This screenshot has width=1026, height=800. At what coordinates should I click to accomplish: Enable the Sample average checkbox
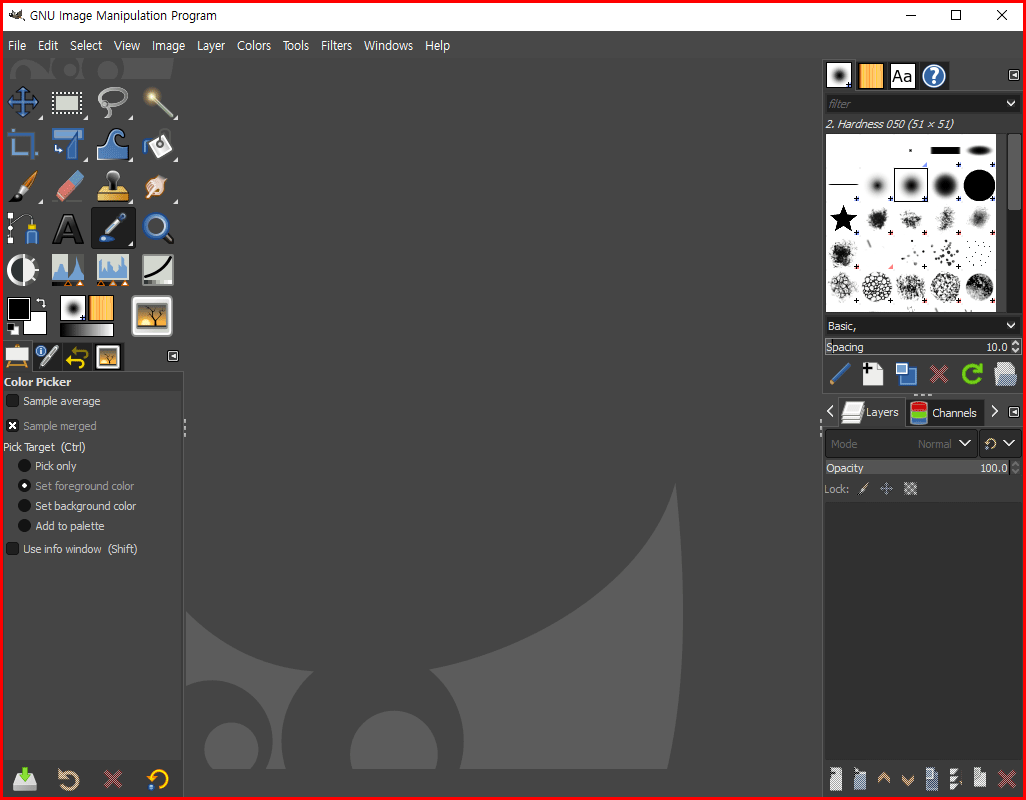point(12,401)
